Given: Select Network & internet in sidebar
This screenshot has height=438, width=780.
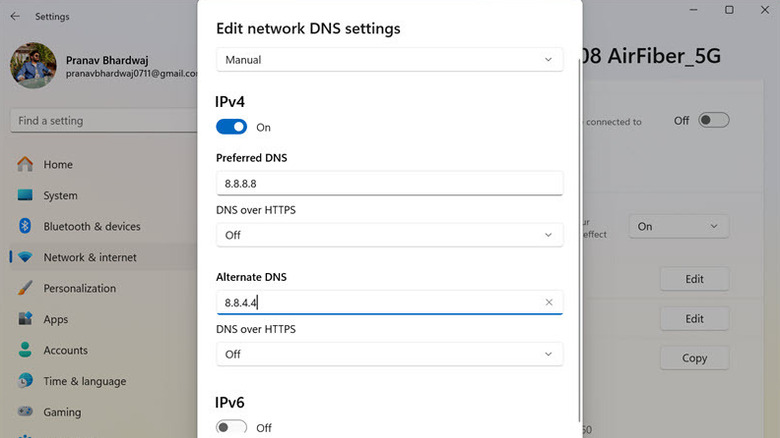Looking at the screenshot, I should [x=90, y=258].
